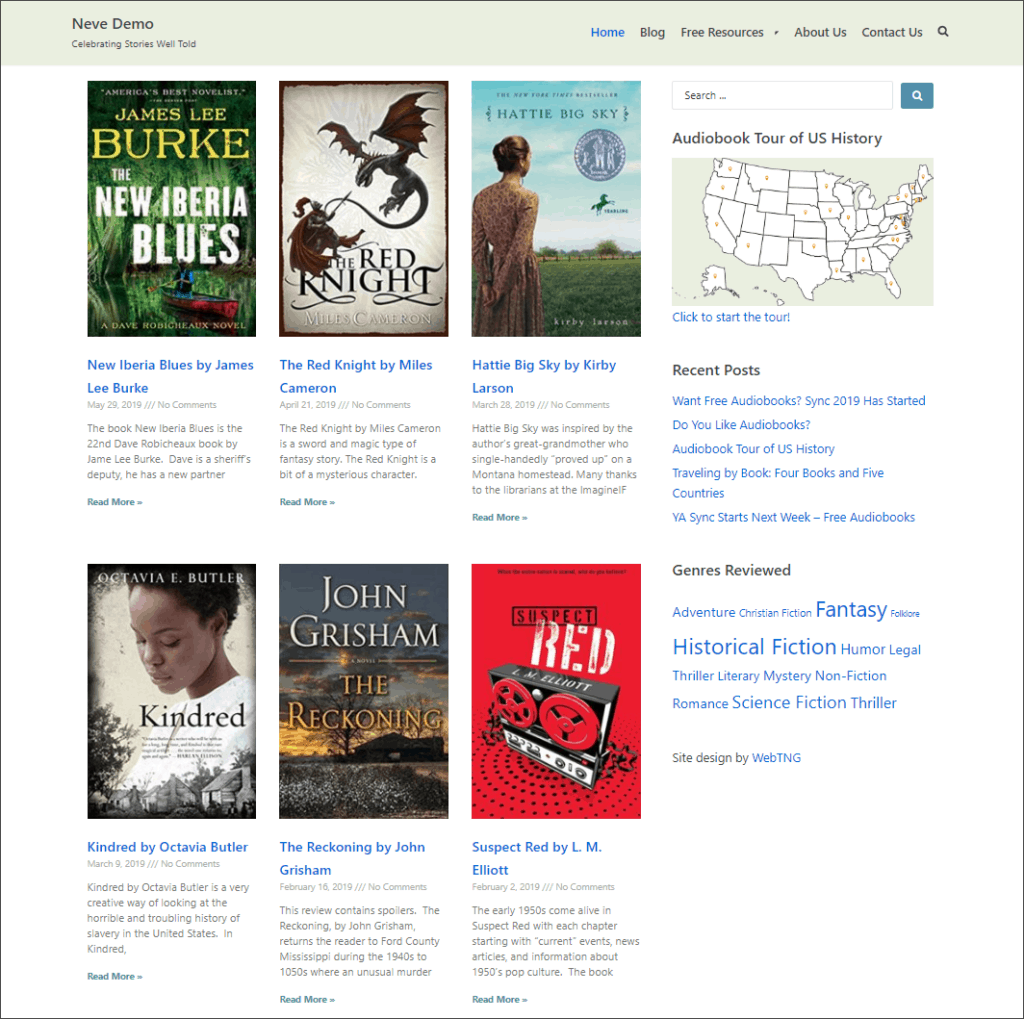This screenshot has height=1019, width=1024.
Task: Read More on Kindred post
Action: (x=115, y=976)
